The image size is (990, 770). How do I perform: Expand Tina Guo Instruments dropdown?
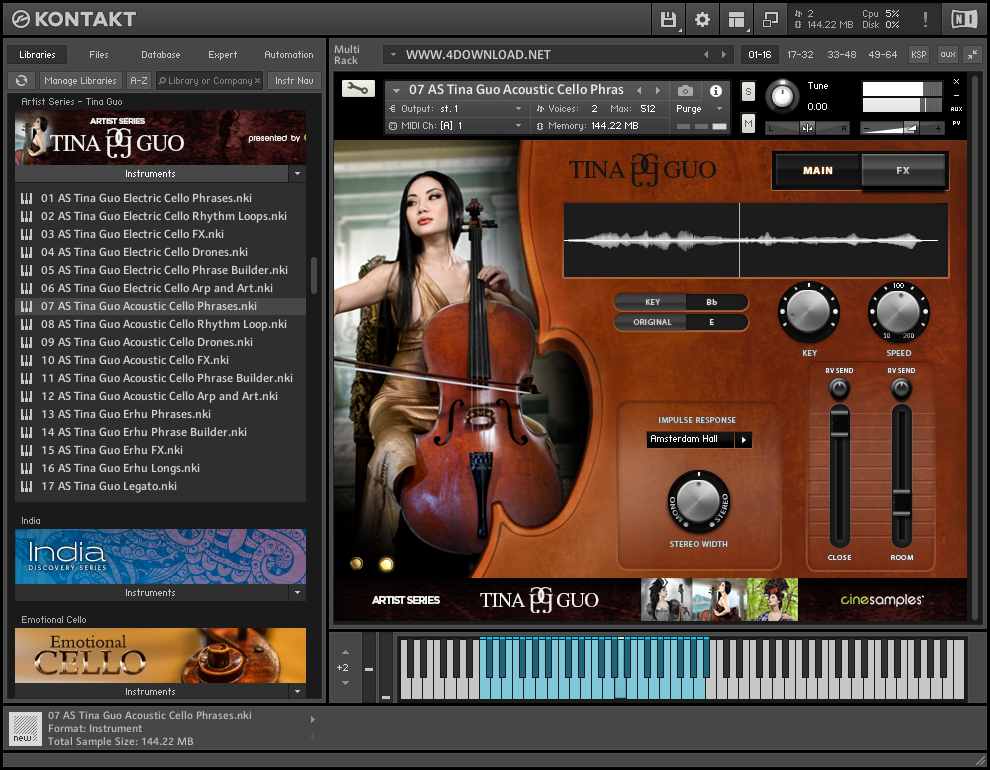click(297, 174)
